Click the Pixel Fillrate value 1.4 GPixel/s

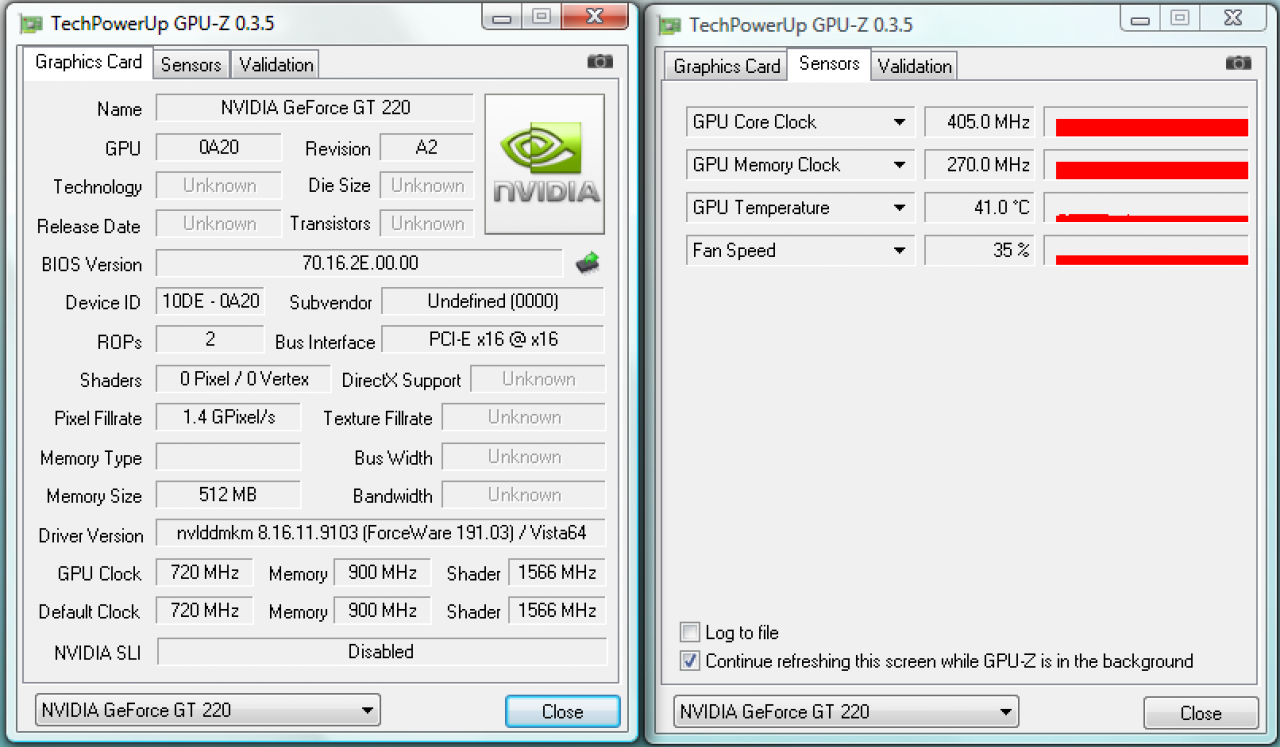[229, 417]
